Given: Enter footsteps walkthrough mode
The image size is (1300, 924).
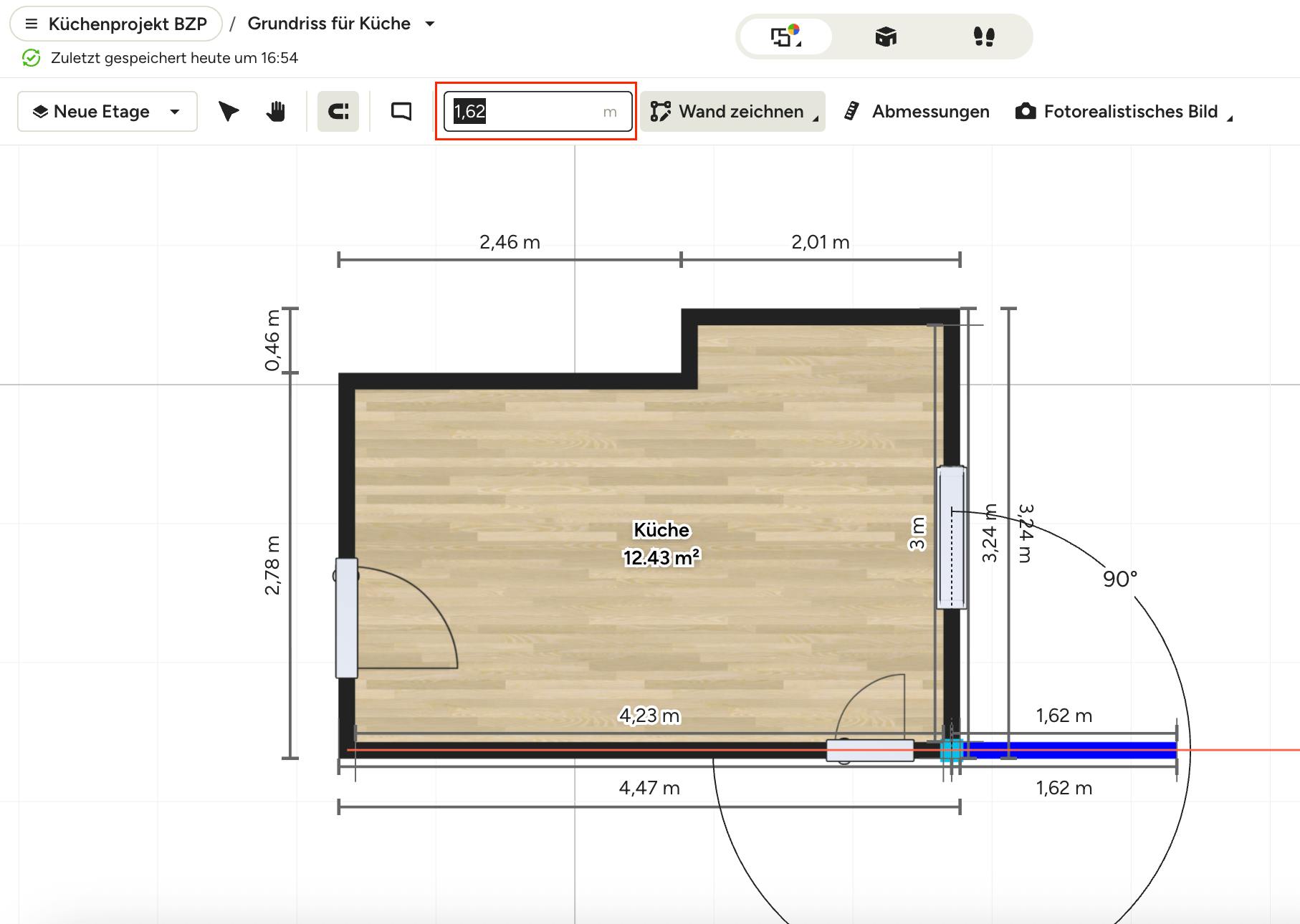Looking at the screenshot, I should click(x=984, y=37).
